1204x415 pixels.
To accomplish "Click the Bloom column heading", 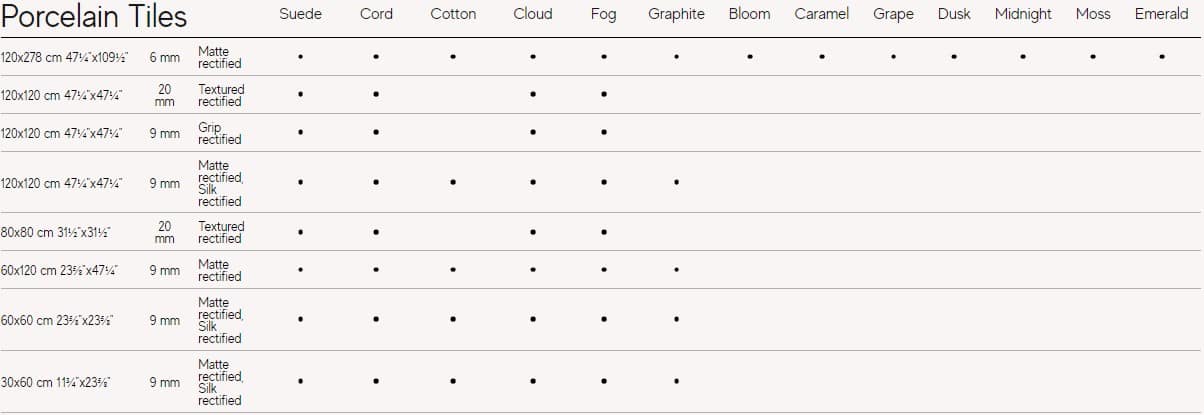I will click(749, 14).
